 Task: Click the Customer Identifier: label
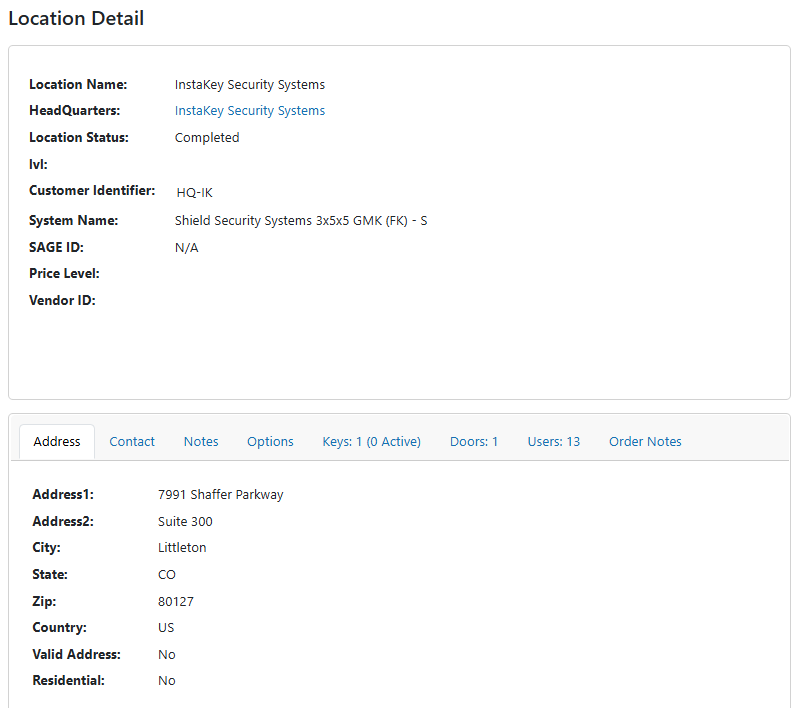92,190
